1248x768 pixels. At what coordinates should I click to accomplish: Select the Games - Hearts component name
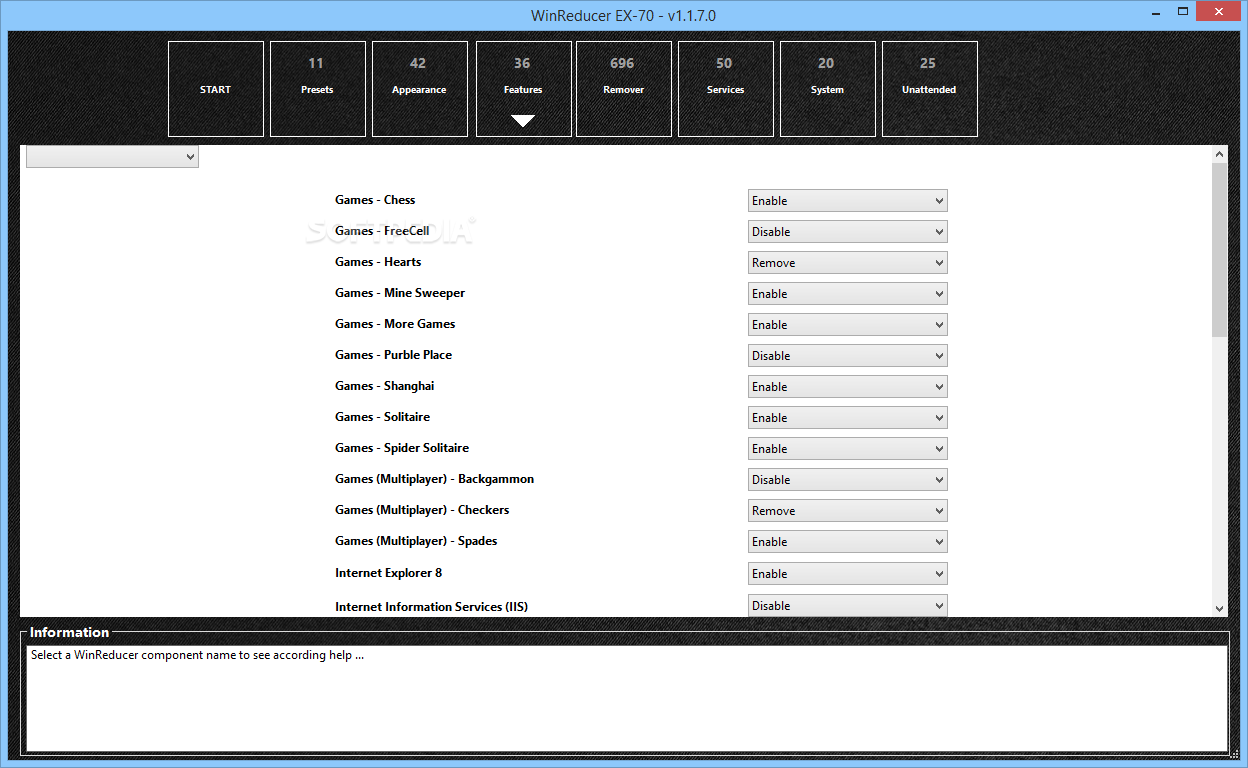pos(378,262)
